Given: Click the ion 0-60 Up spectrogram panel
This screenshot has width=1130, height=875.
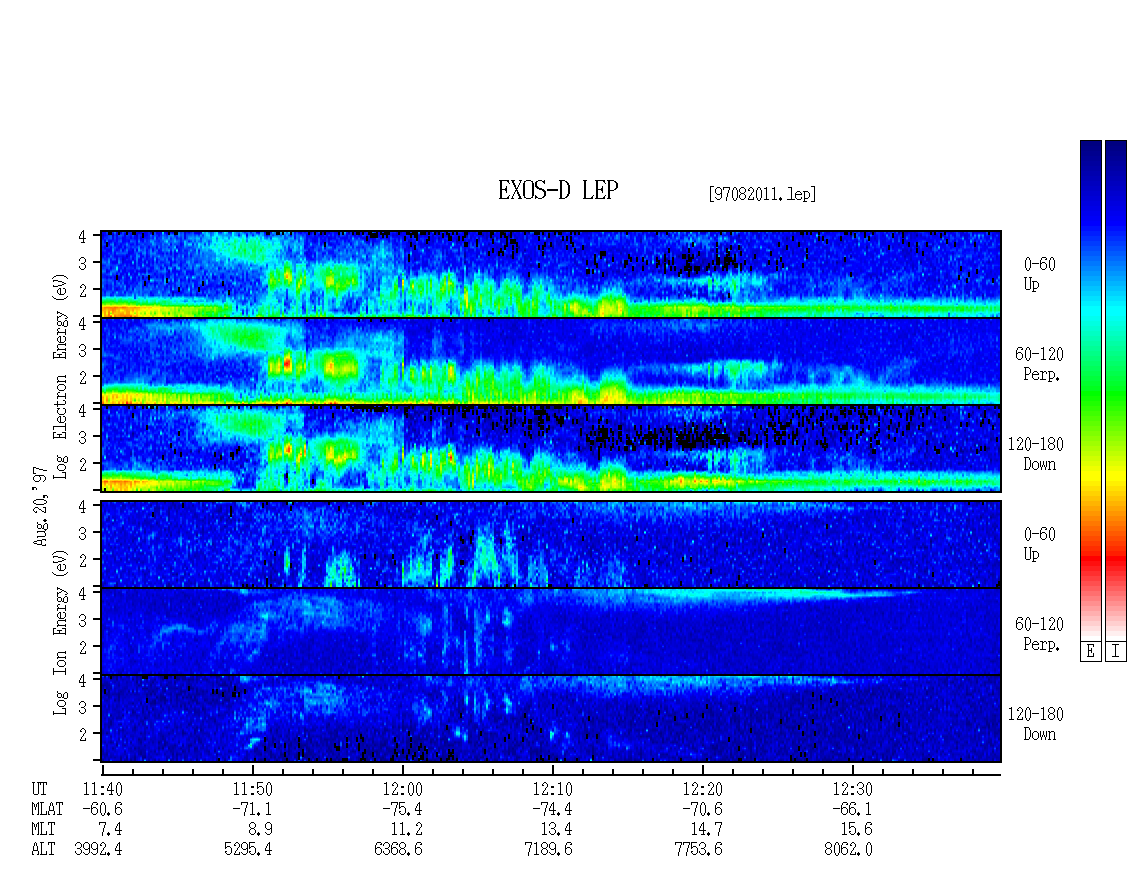Looking at the screenshot, I should (551, 544).
